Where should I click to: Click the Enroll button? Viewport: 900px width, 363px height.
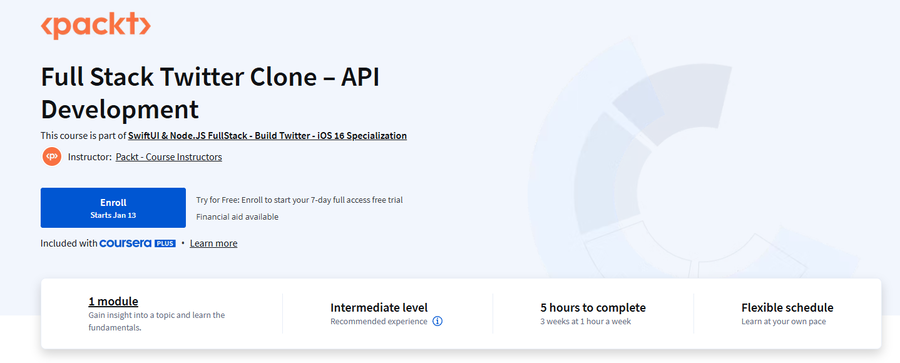tap(113, 208)
